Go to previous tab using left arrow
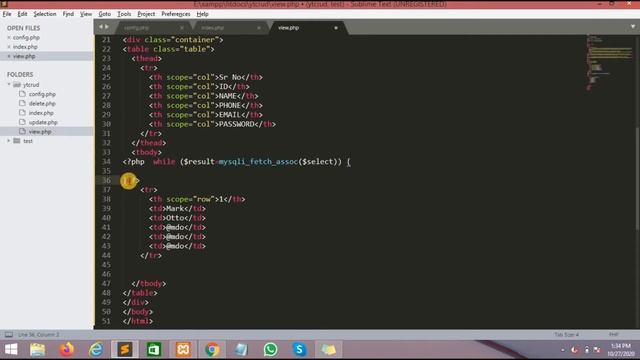Screen dimensions: 640x360 100,27
